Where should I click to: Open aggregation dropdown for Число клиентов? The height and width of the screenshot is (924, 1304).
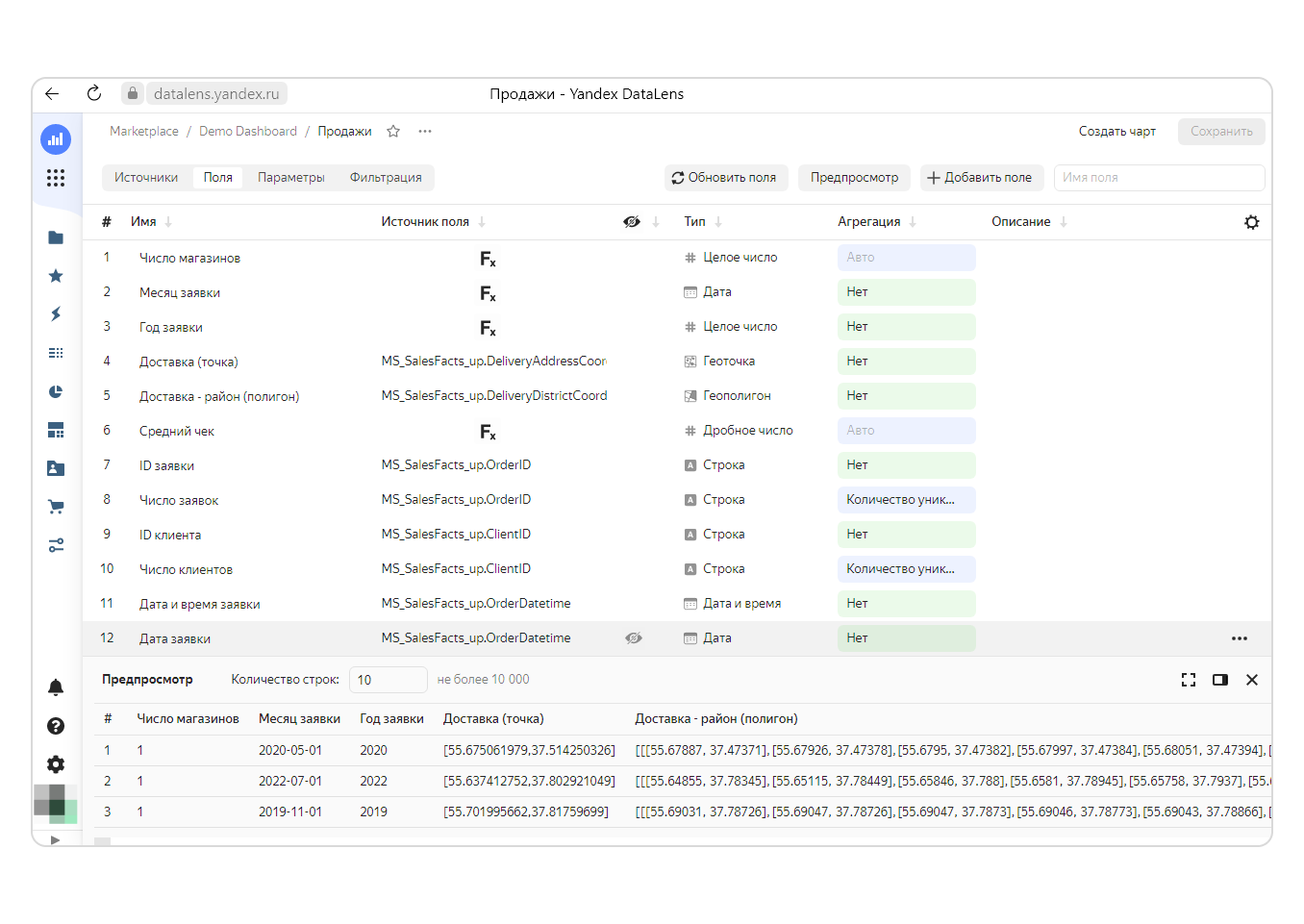[x=907, y=569]
